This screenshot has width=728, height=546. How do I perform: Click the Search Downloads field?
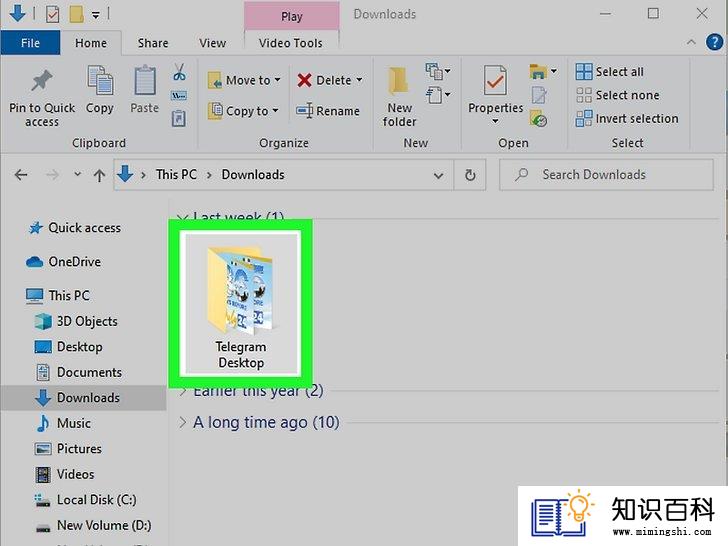pos(606,175)
